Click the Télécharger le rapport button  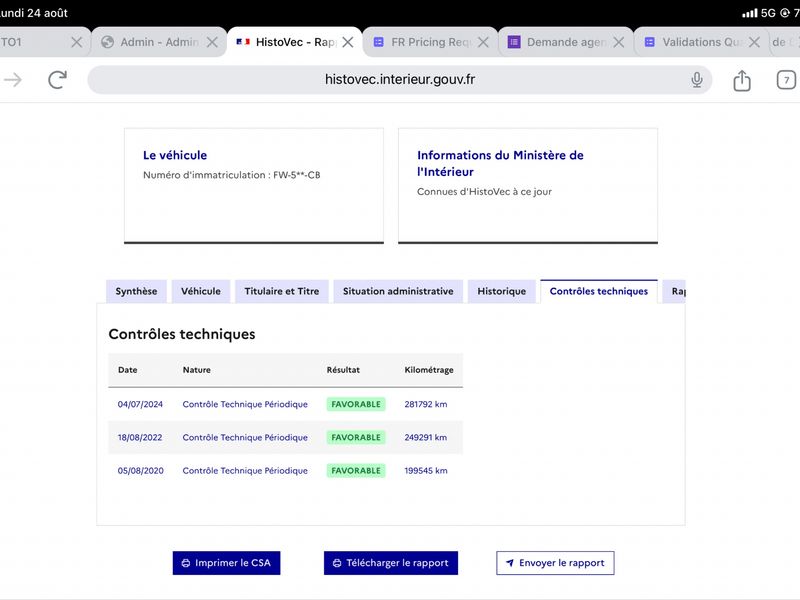click(391, 563)
